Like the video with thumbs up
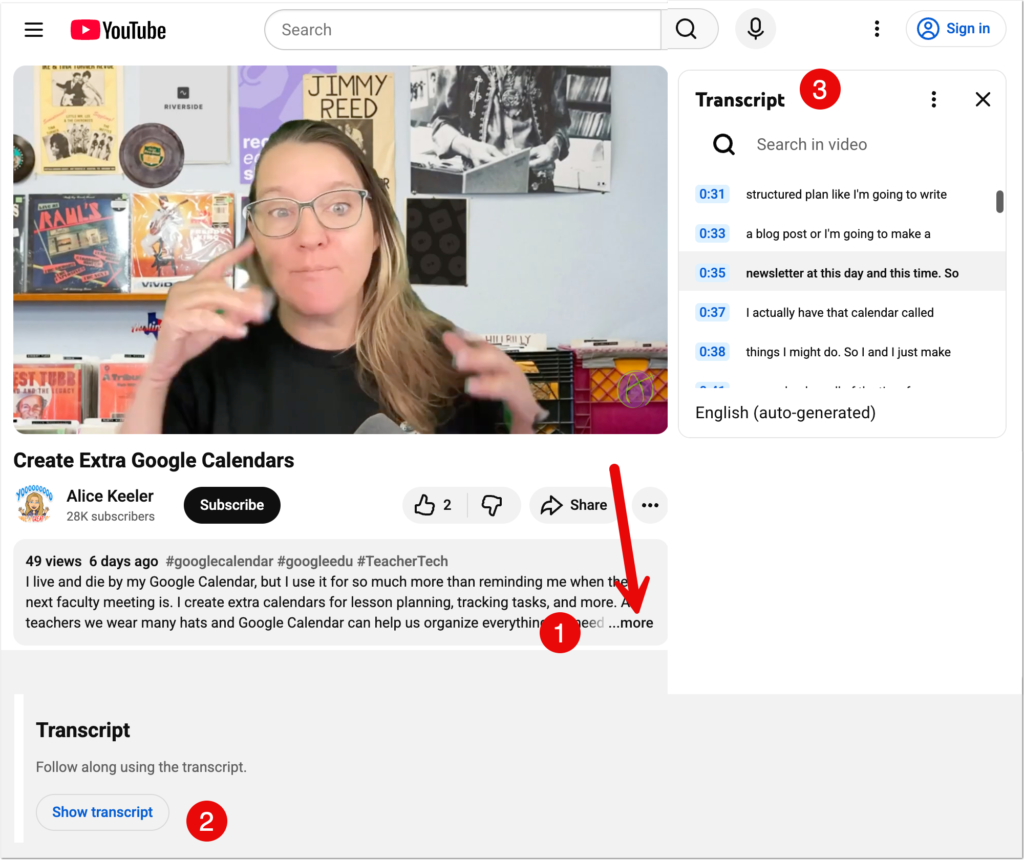The image size is (1024, 860). [432, 505]
